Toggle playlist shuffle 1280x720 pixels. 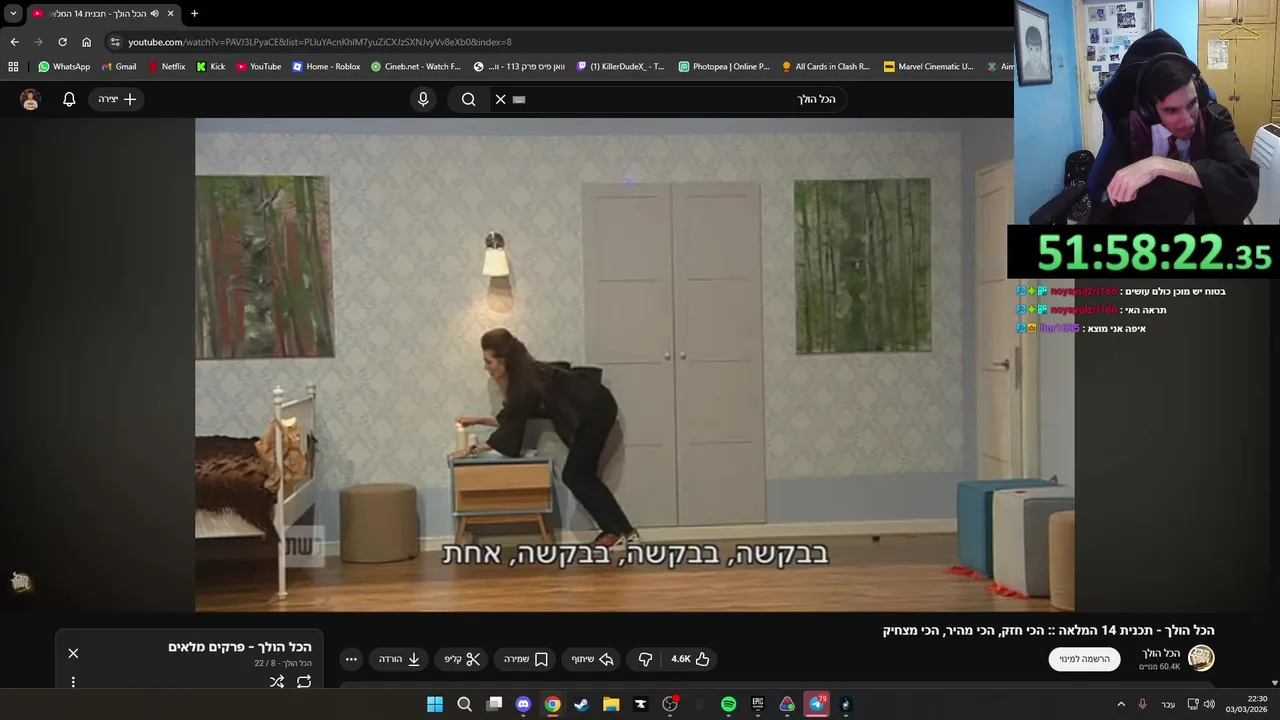277,682
